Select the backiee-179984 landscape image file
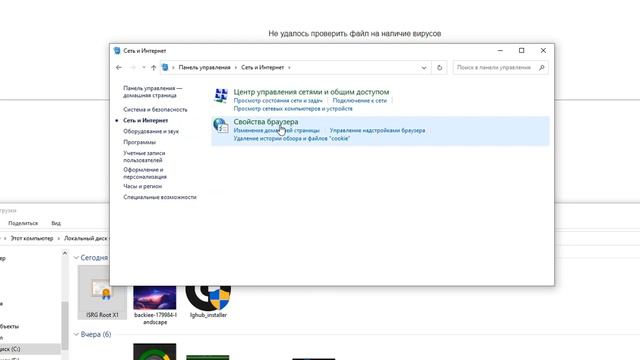This screenshot has width=640, height=360. (155, 306)
